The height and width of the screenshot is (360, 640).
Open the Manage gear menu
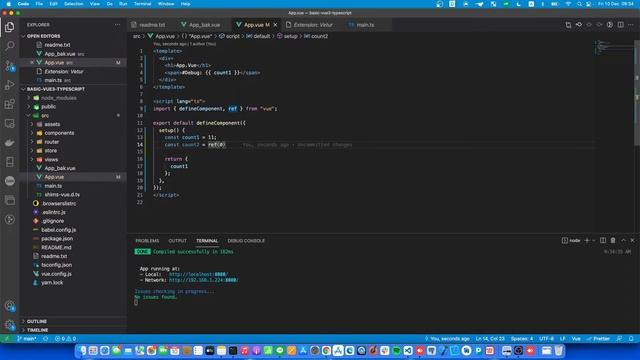9,325
